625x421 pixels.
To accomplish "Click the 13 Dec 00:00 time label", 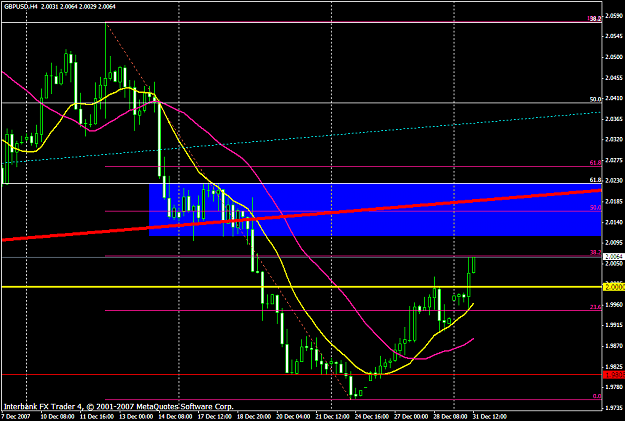I will pos(136,417).
